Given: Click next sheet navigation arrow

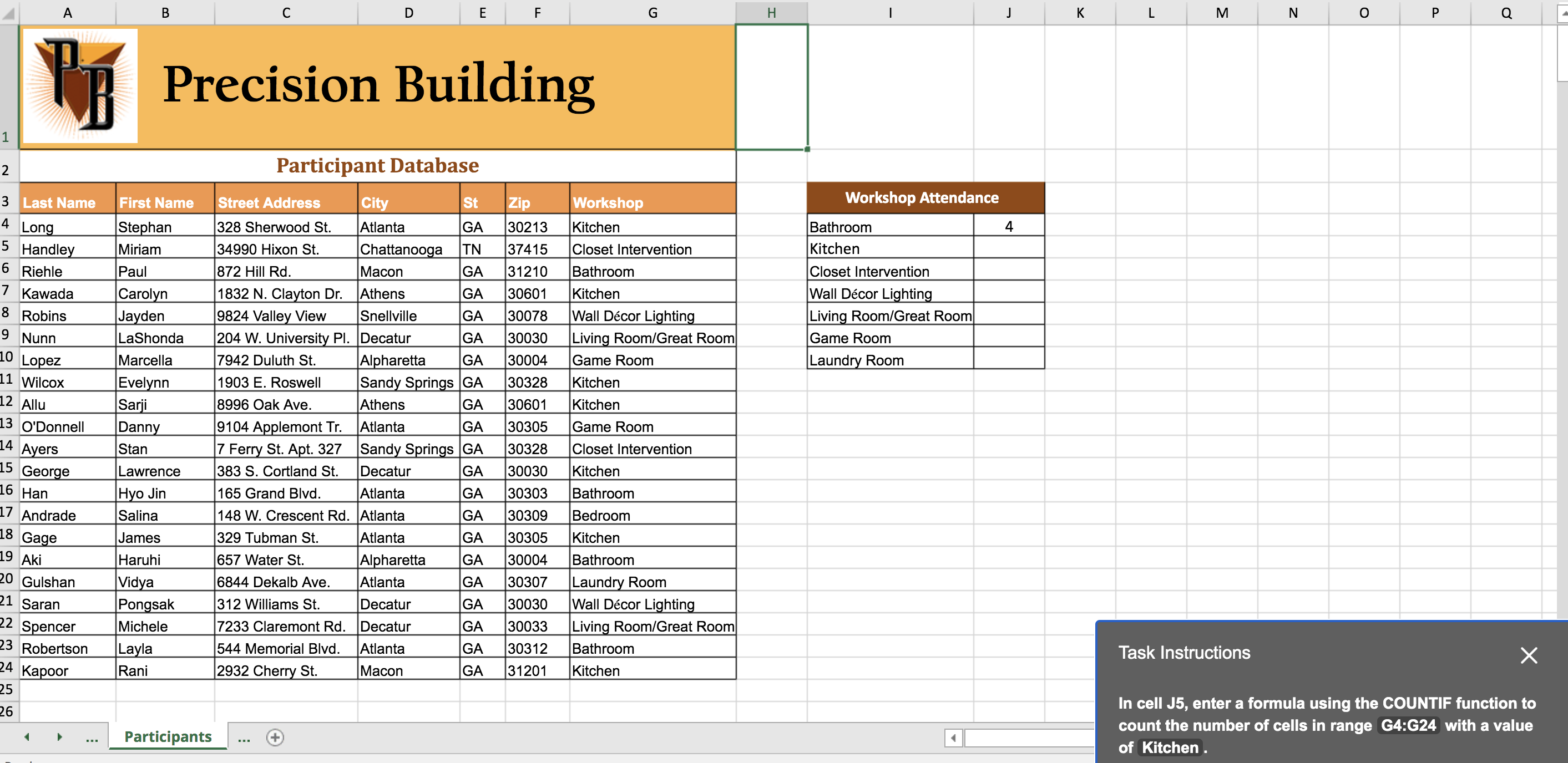Looking at the screenshot, I should pos(59,737).
